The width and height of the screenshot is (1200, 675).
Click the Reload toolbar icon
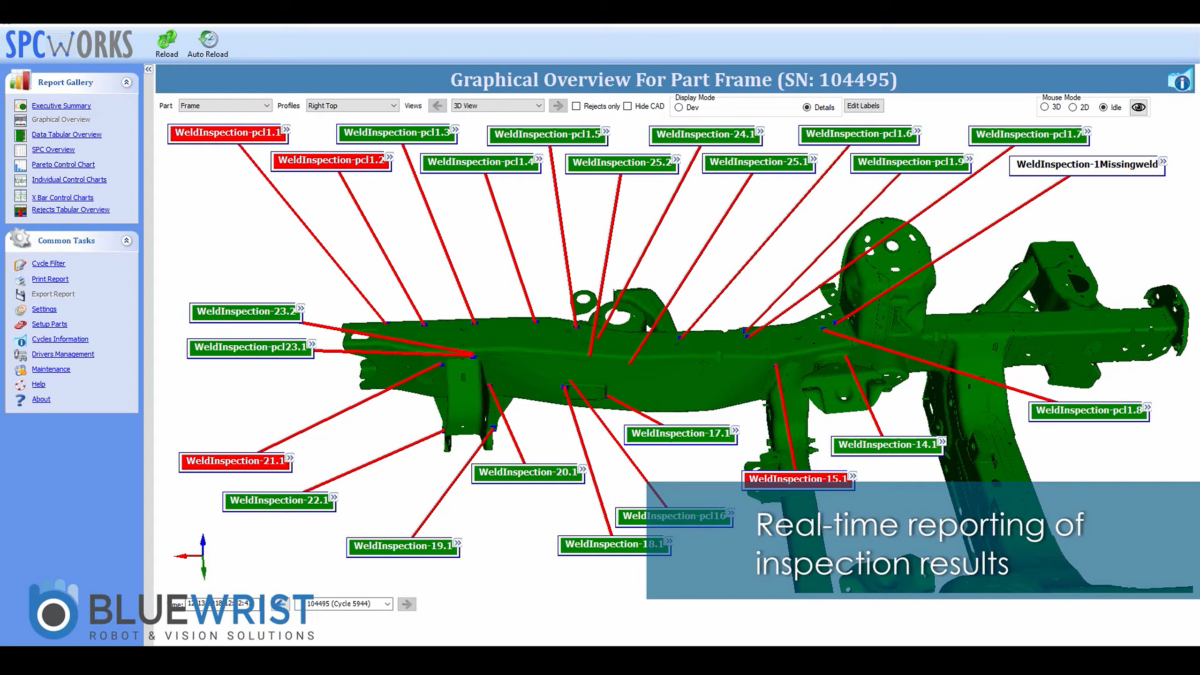166,41
